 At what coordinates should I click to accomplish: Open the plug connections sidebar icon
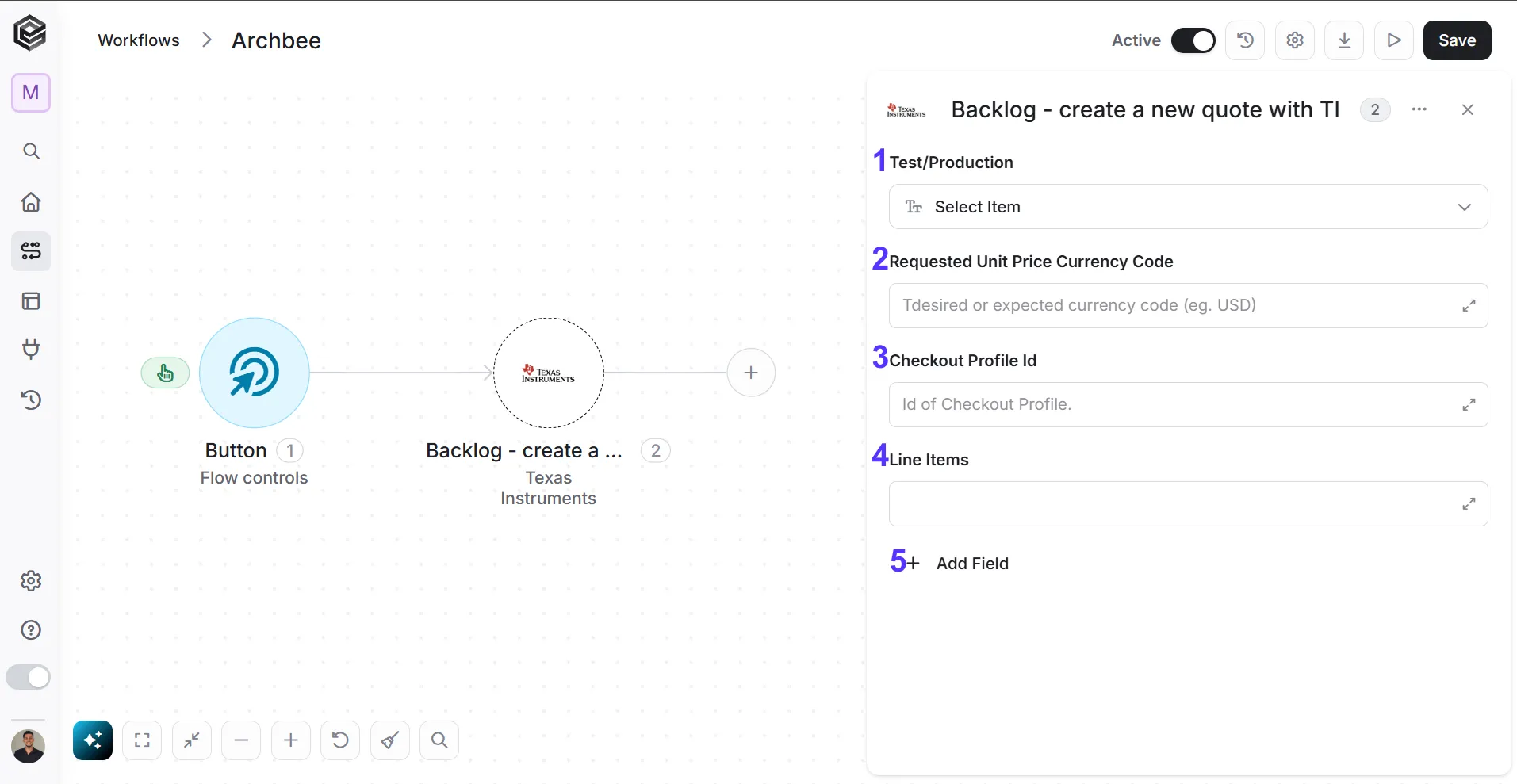click(x=31, y=350)
